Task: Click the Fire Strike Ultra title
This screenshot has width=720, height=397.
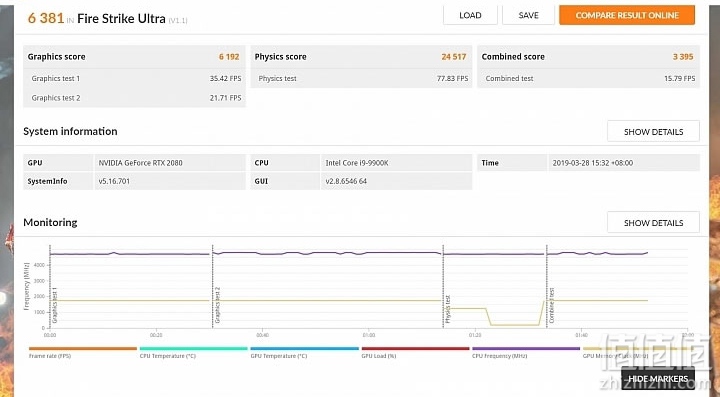Action: pyautogui.click(x=121, y=18)
